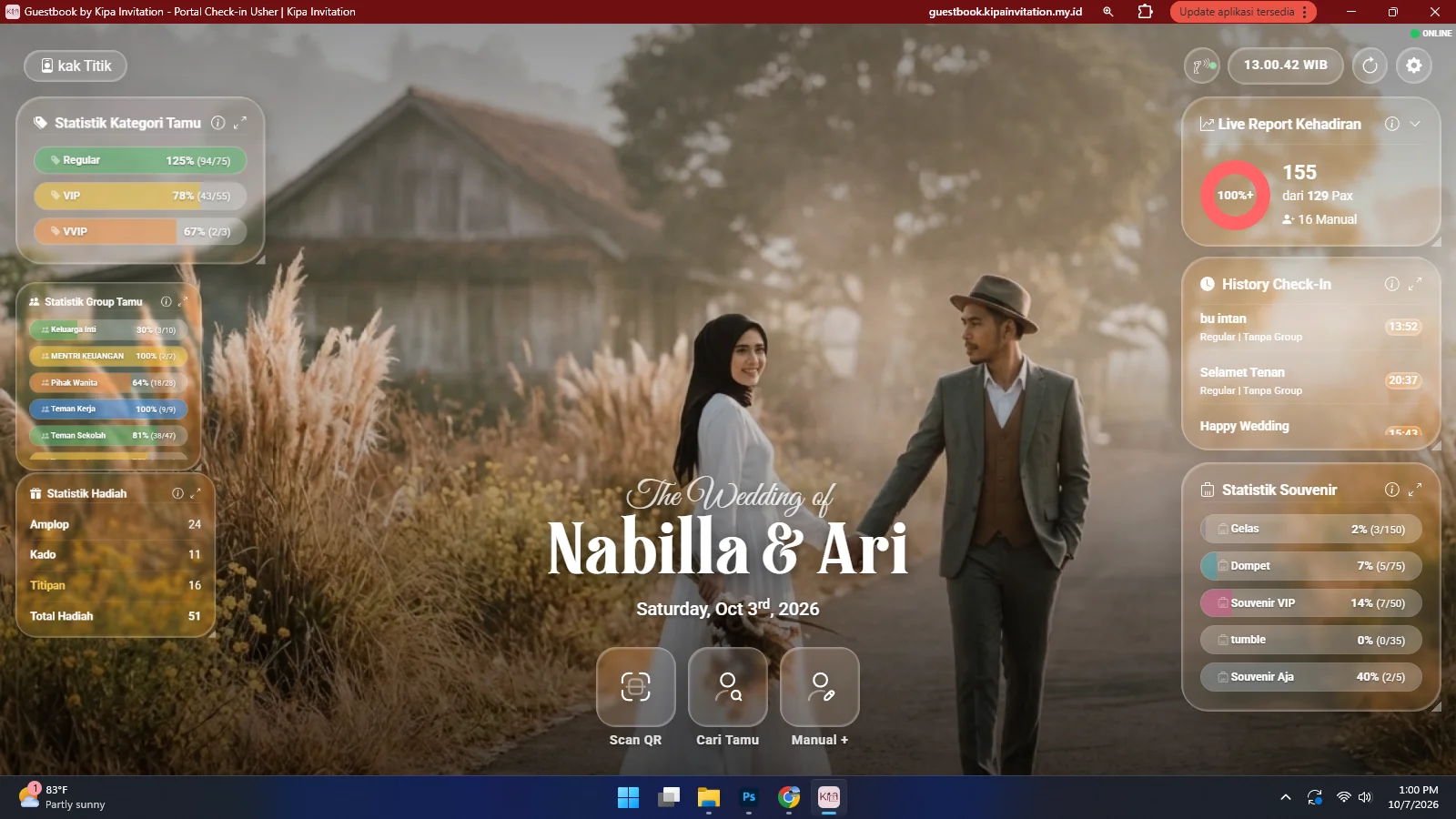The width and height of the screenshot is (1456, 819).
Task: Click Update aplikasi tersedia button
Action: [x=1243, y=12]
